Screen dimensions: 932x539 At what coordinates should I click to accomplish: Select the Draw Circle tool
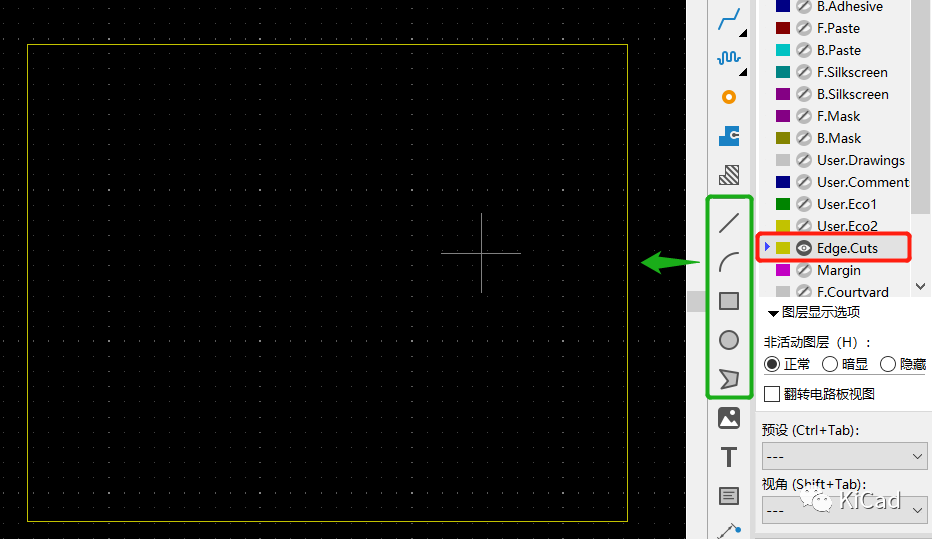point(729,340)
